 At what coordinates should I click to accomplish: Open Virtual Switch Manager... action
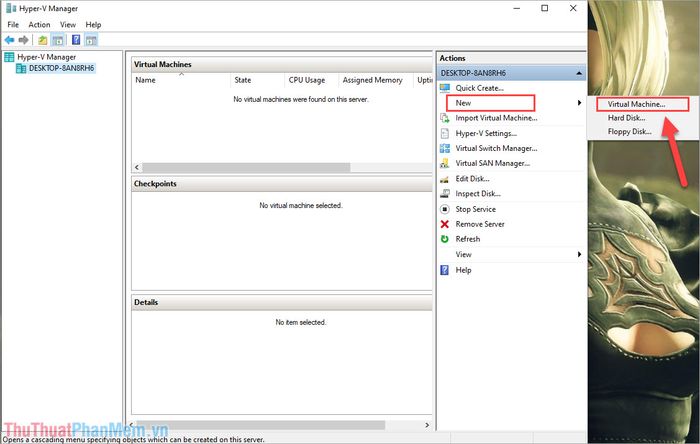pos(496,148)
